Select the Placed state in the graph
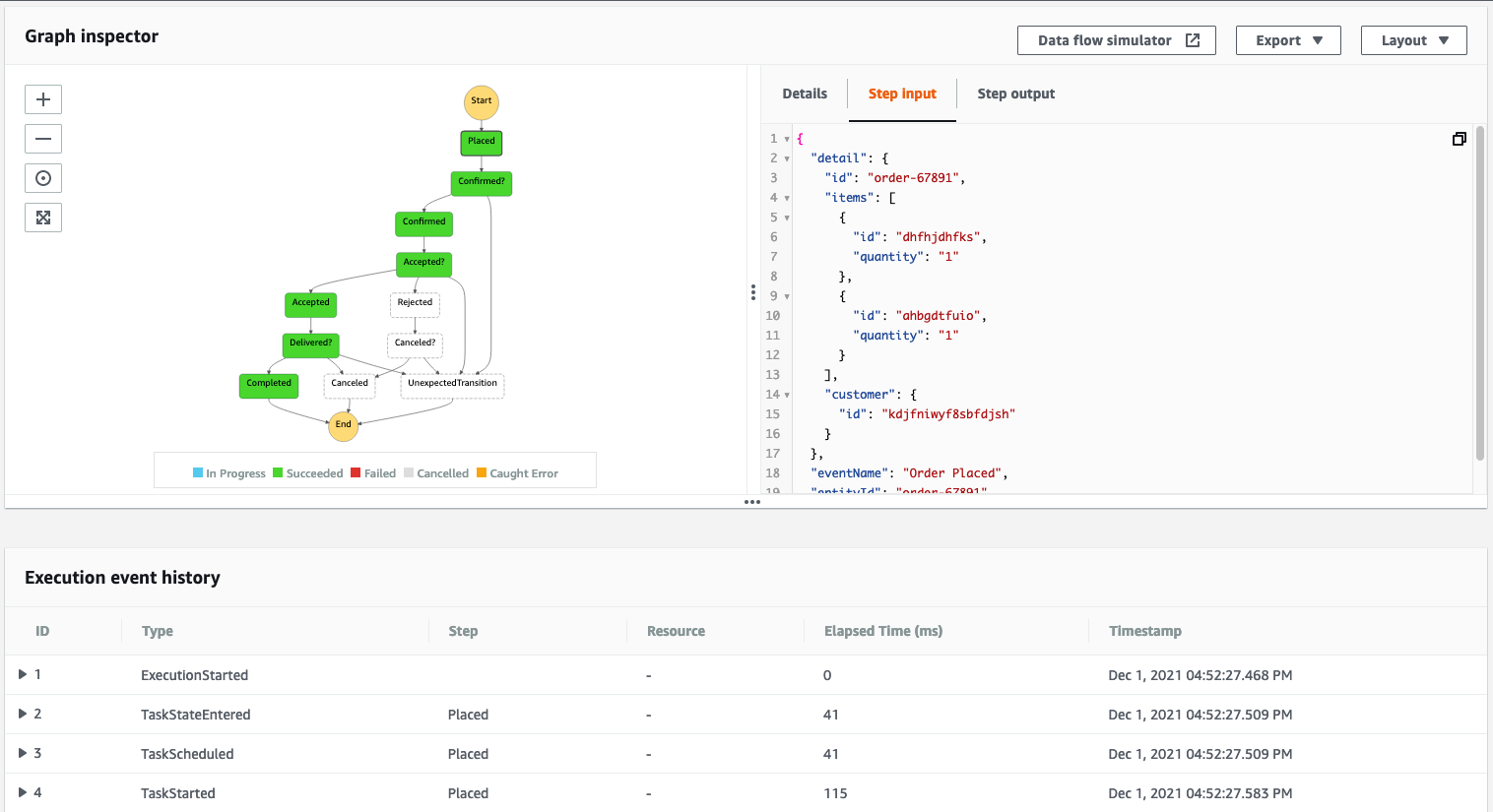 (481, 143)
